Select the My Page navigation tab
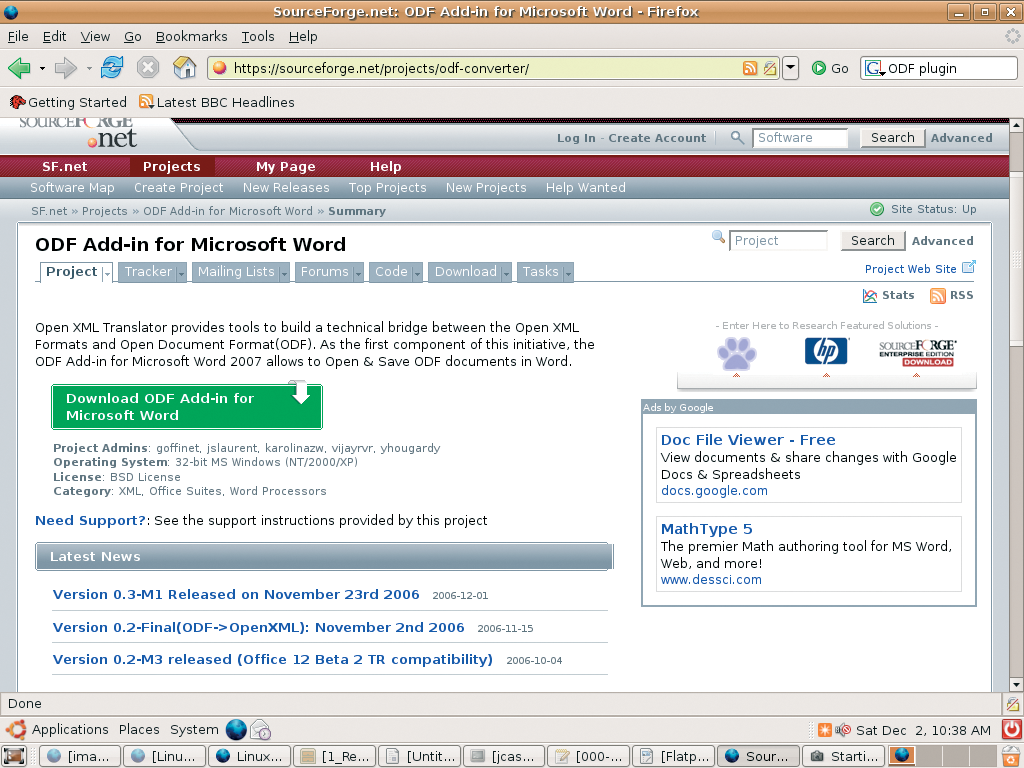This screenshot has height=768, width=1024. (x=285, y=166)
